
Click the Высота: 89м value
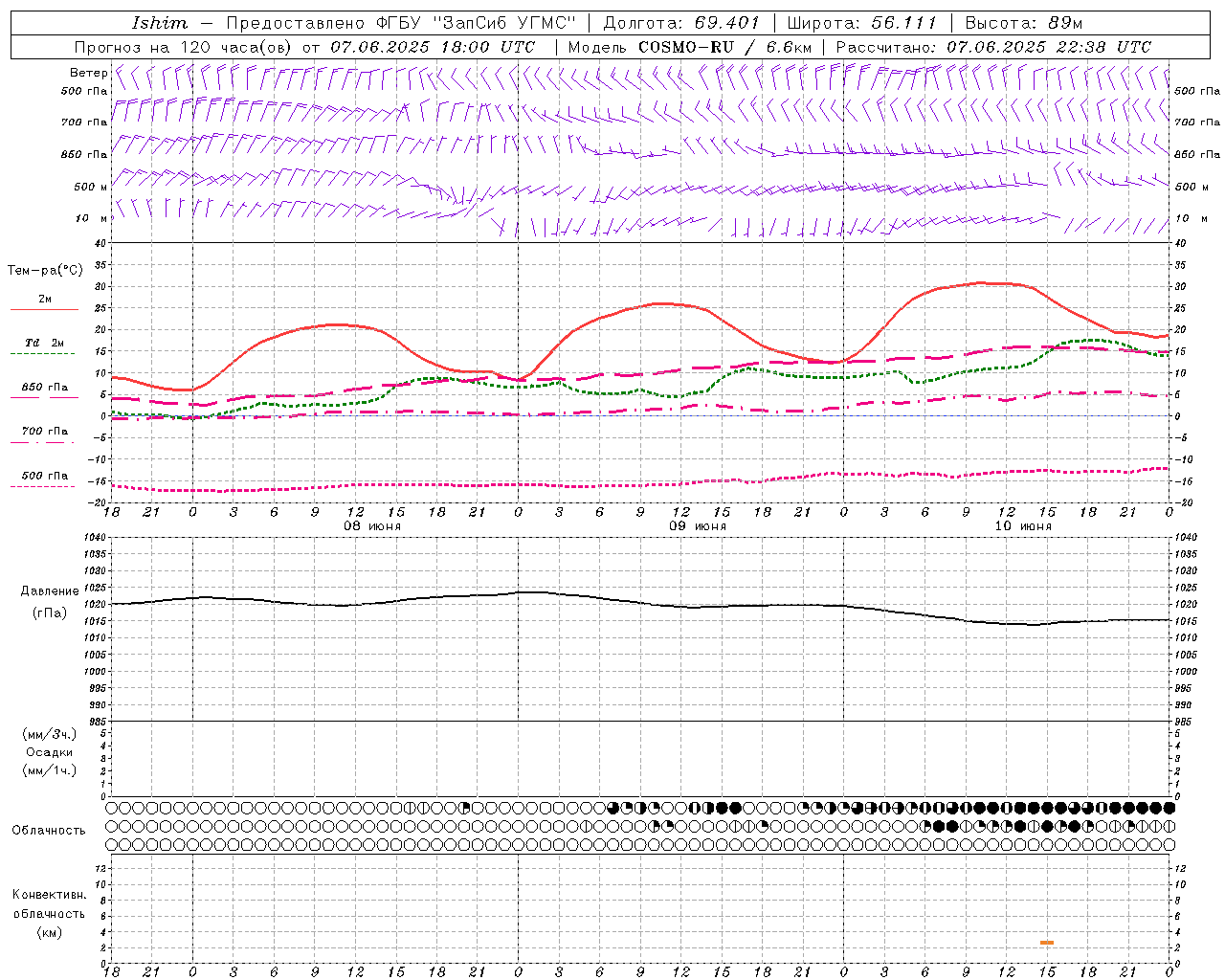pos(1024,23)
